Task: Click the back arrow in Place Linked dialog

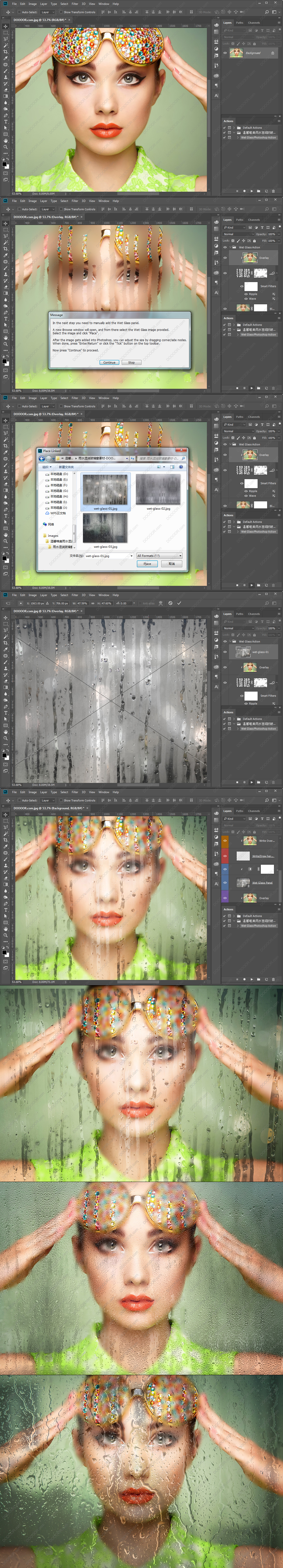Action: (x=42, y=458)
